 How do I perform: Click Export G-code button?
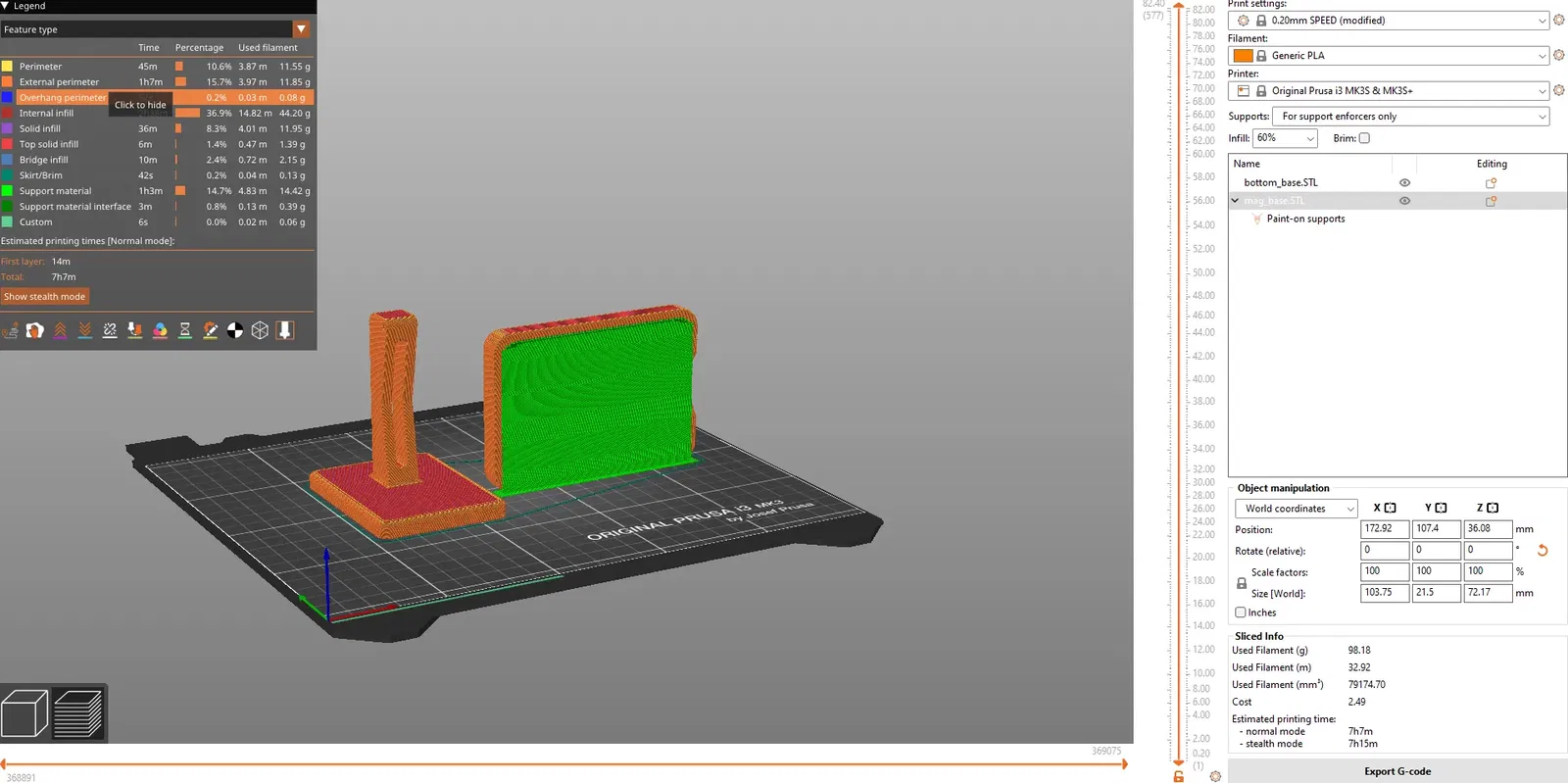pyautogui.click(x=1397, y=771)
